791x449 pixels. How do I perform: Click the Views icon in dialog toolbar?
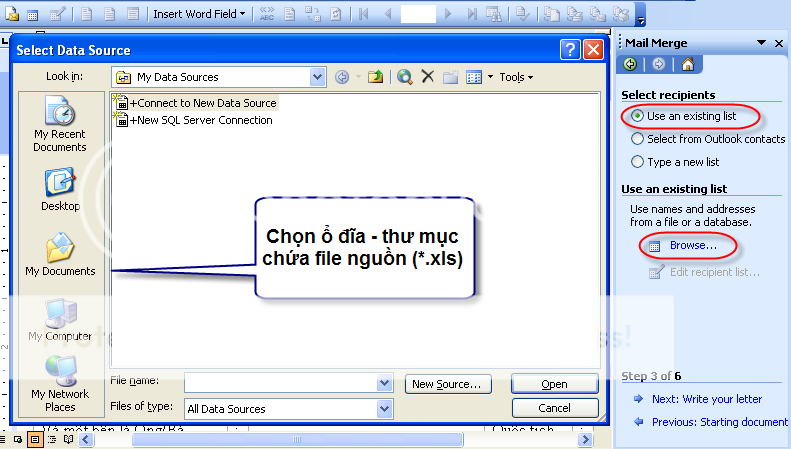pos(474,77)
